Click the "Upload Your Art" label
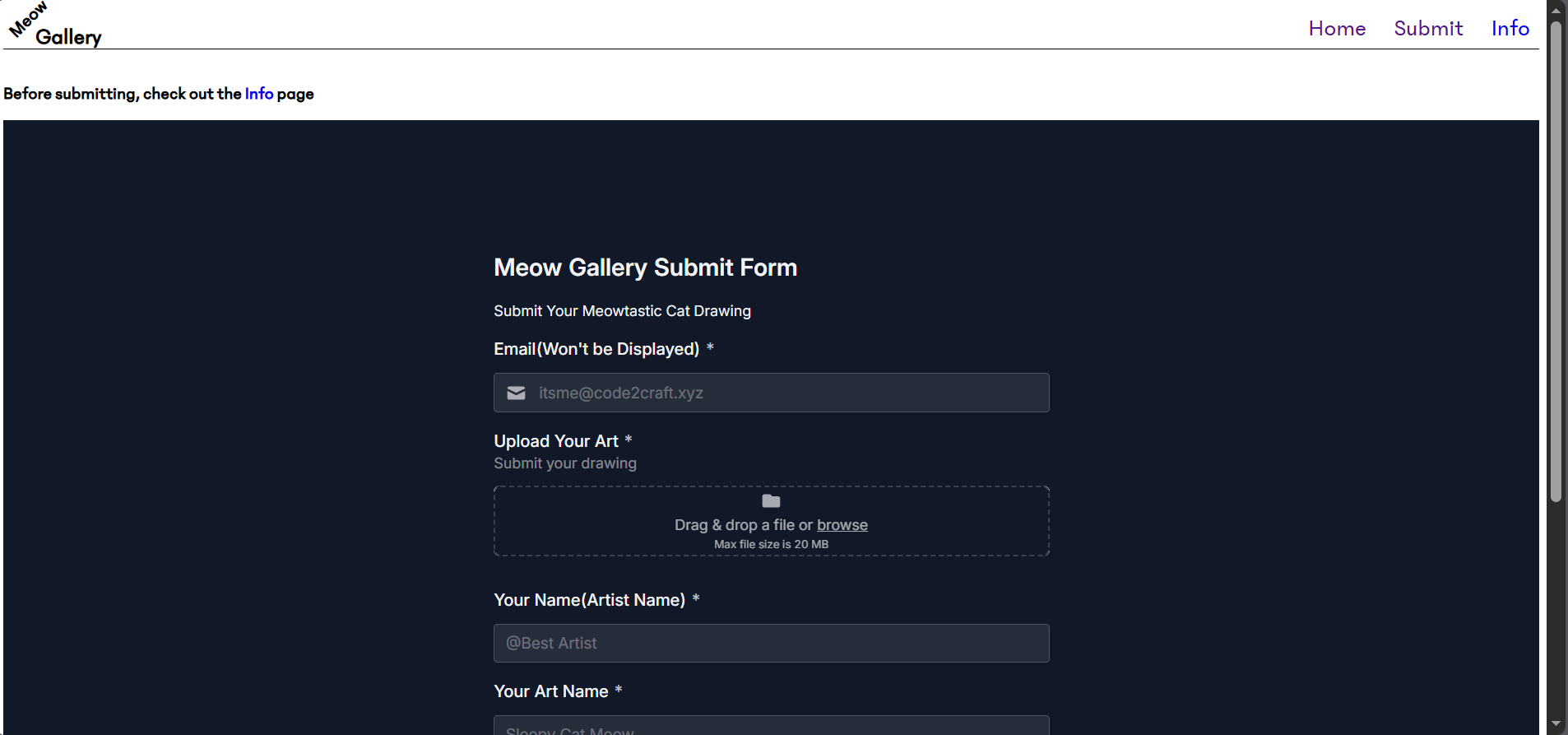This screenshot has width=1568, height=735. (x=556, y=441)
